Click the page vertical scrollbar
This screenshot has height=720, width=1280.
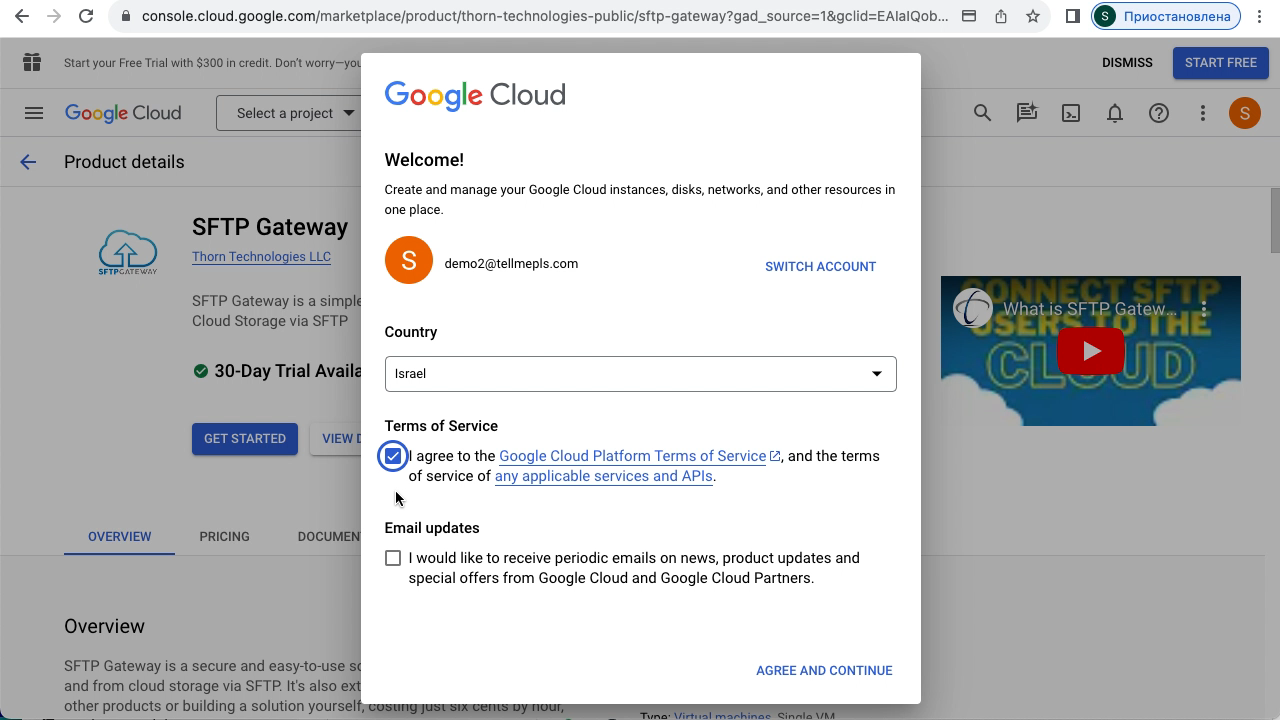(x=1274, y=220)
